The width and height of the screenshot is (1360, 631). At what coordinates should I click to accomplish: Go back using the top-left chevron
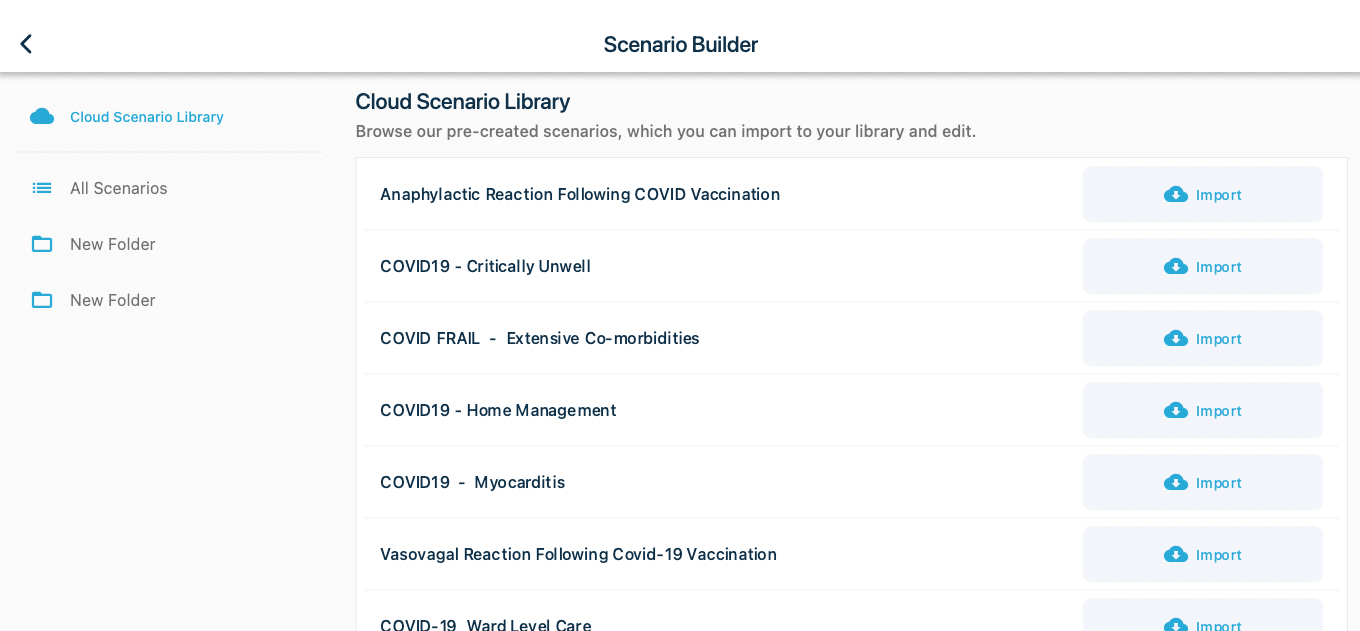26,44
